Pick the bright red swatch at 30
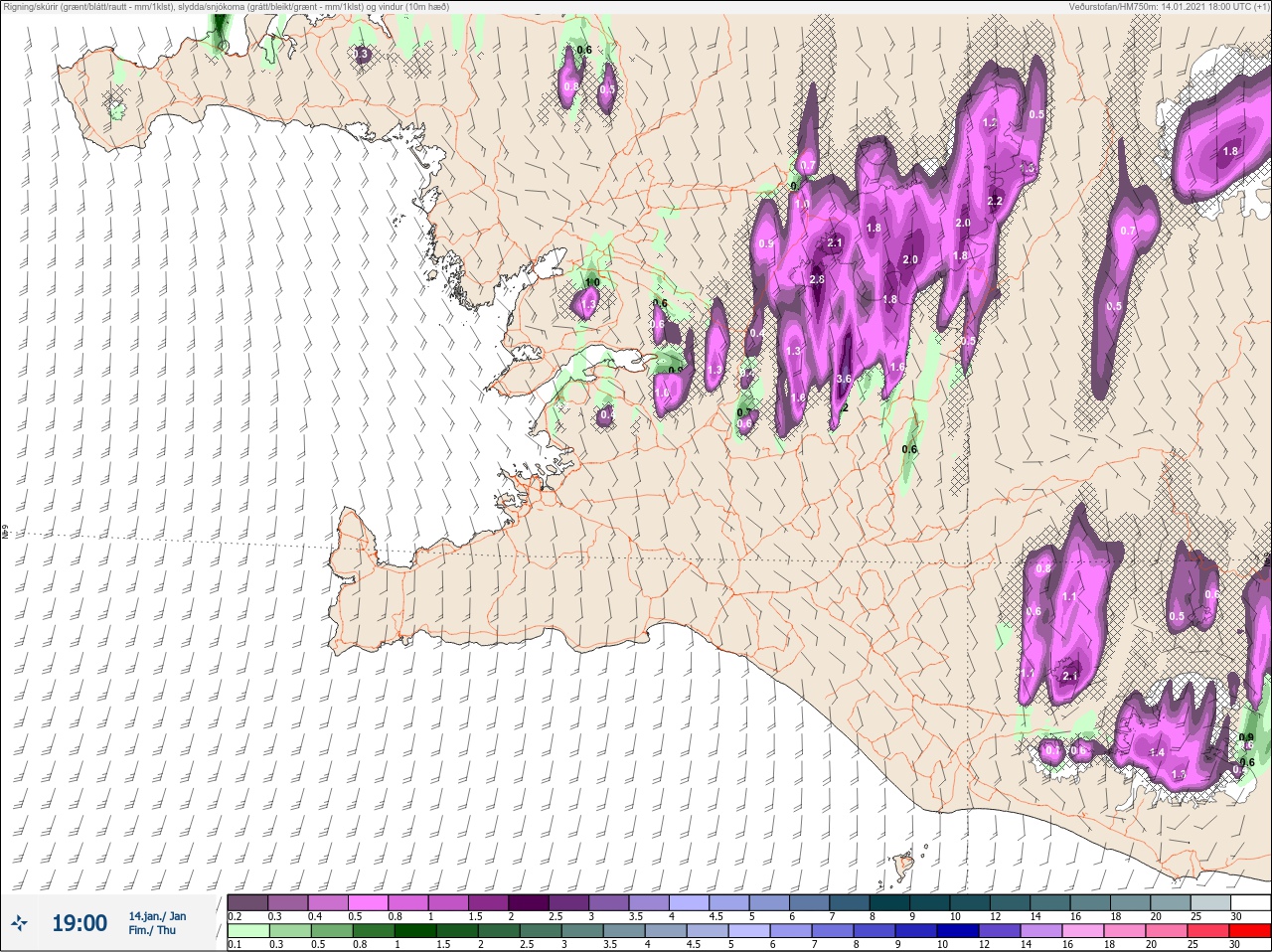The image size is (1272, 952). 1252,931
